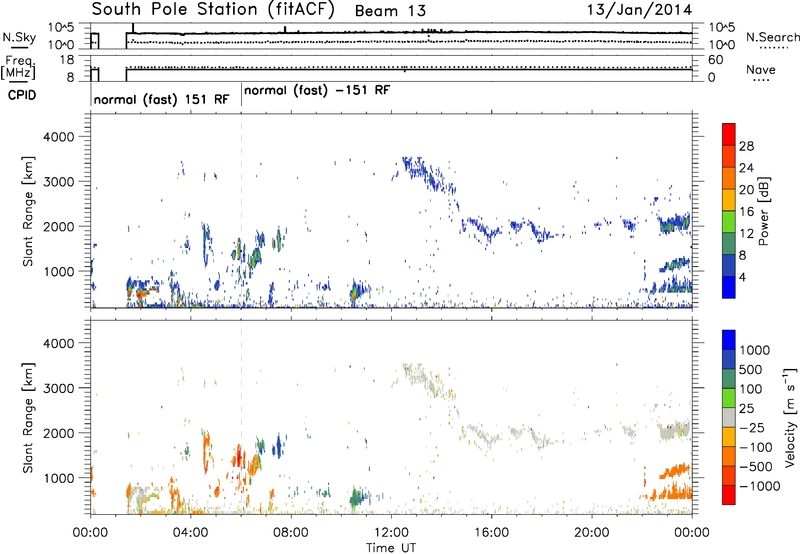
Task: Click the 'Nave' legend label
Action: point(761,70)
